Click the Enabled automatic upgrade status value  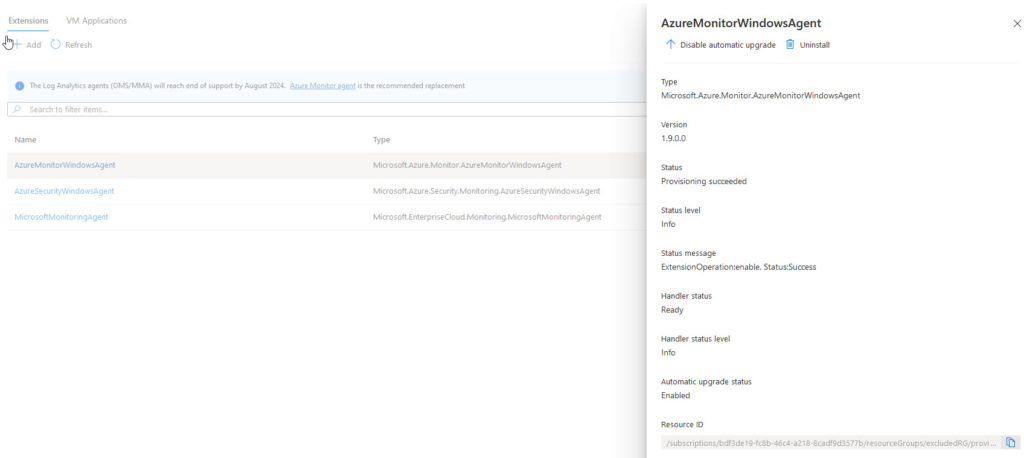coord(675,395)
